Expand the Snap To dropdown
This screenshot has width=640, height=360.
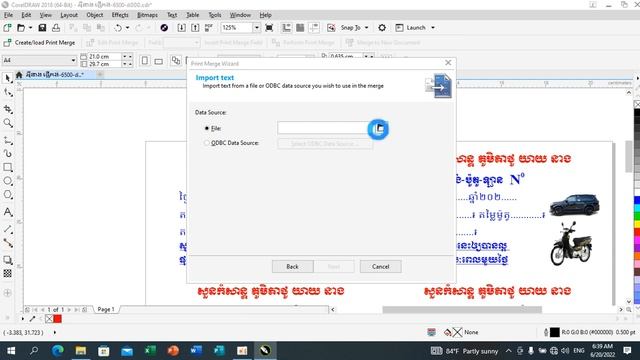coord(366,28)
